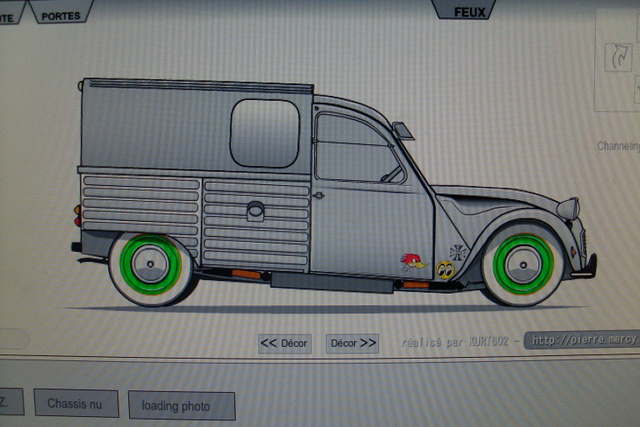Go to next décor with Décor >>
This screenshot has width=640, height=427.
click(x=352, y=343)
